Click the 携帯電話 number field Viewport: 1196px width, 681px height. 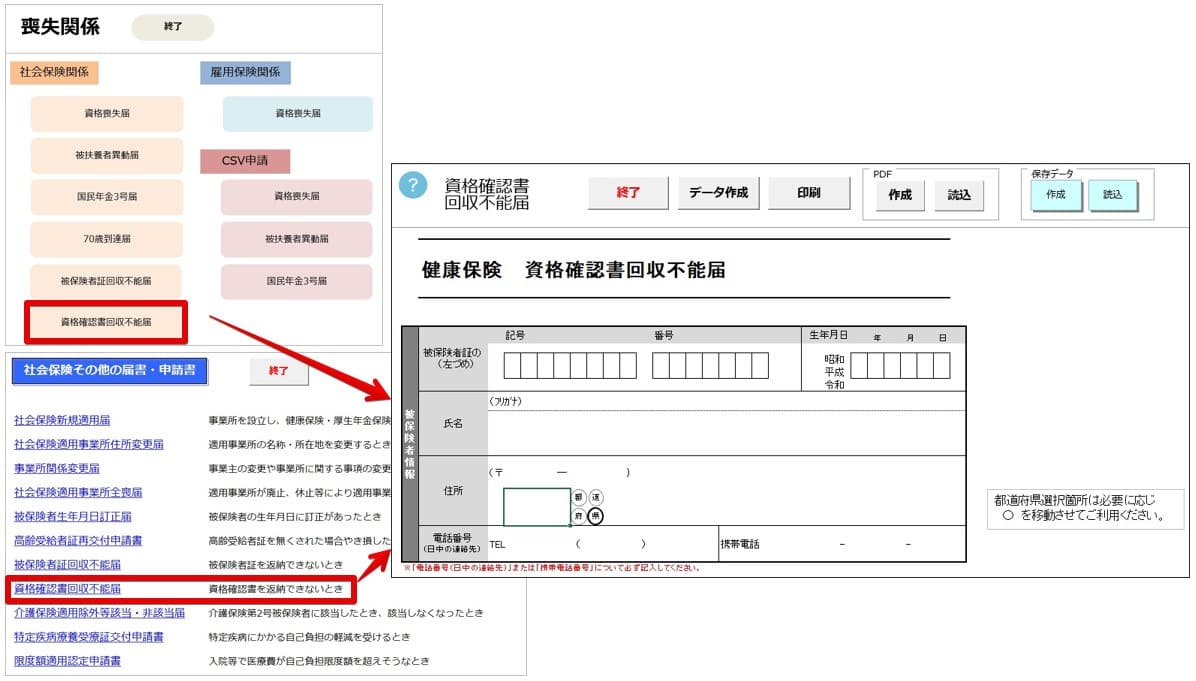pos(842,544)
